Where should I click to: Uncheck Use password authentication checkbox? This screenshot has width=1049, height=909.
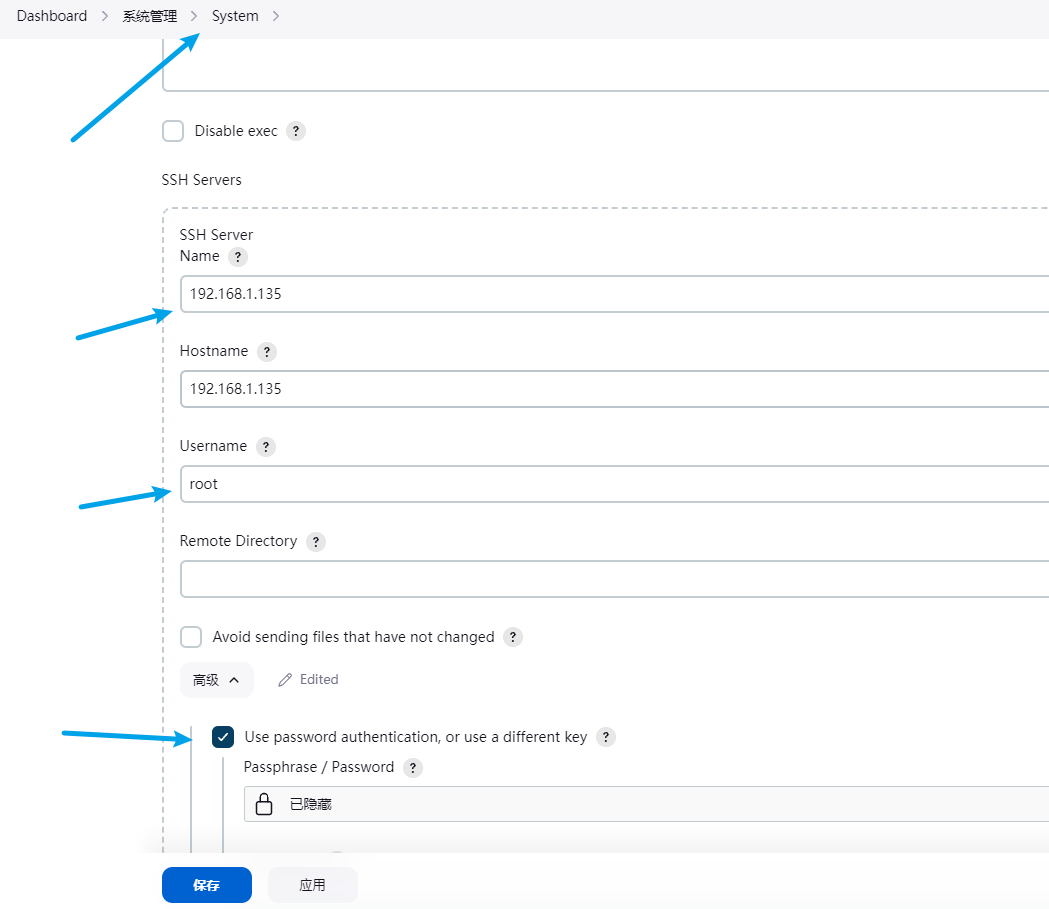click(x=223, y=737)
